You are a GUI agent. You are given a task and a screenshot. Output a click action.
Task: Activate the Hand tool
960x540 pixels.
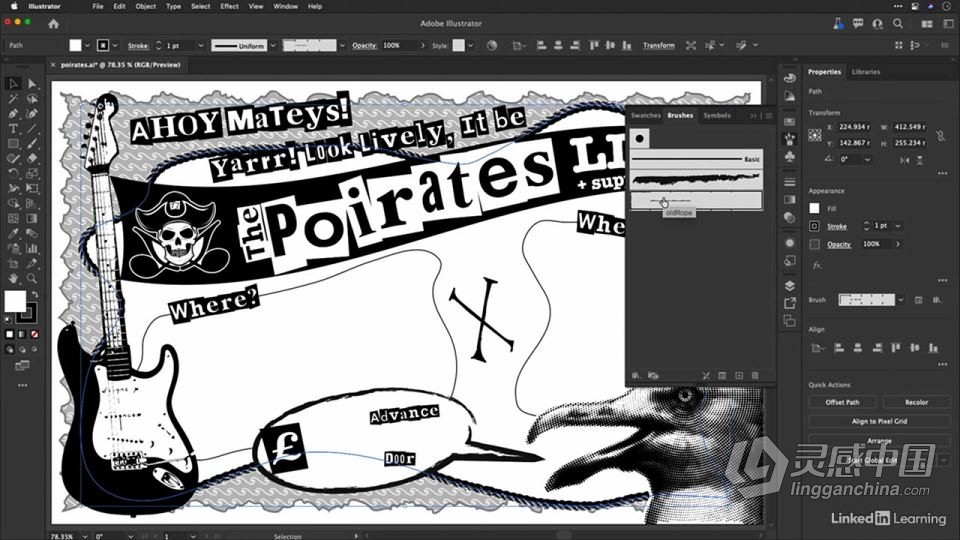click(13, 278)
